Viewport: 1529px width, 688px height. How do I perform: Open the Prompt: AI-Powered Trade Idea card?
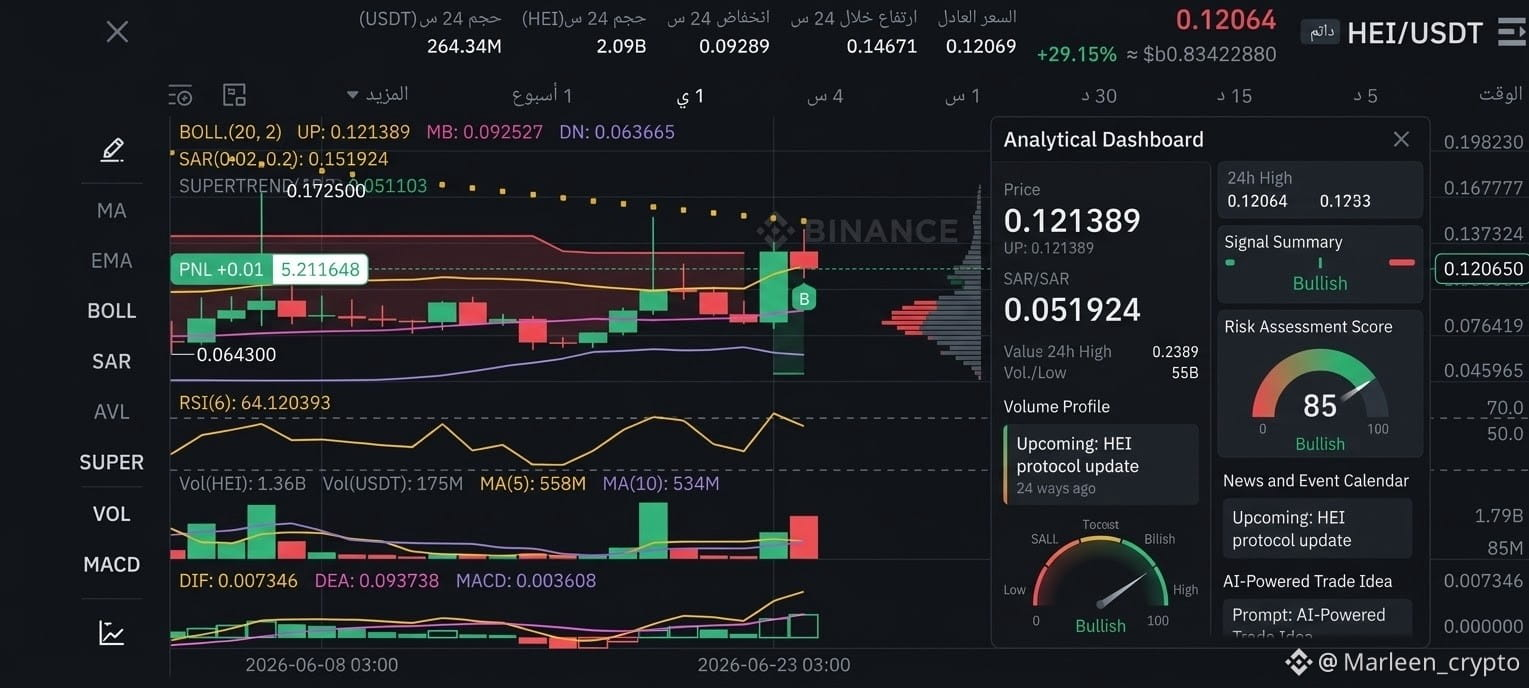1317,619
